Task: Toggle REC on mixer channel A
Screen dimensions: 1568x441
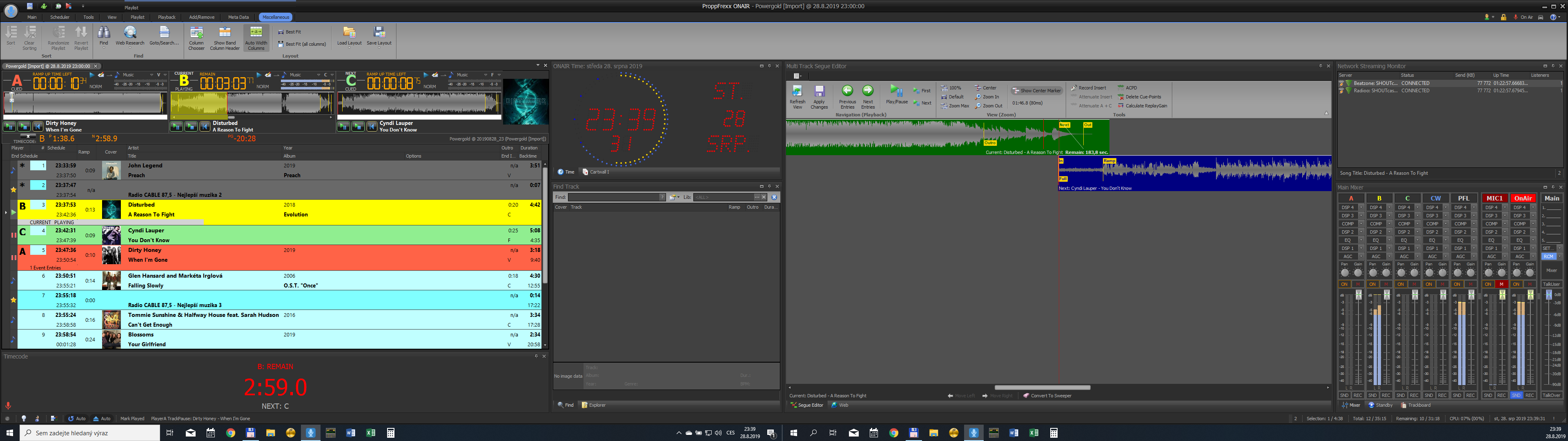Action: pos(1357,395)
